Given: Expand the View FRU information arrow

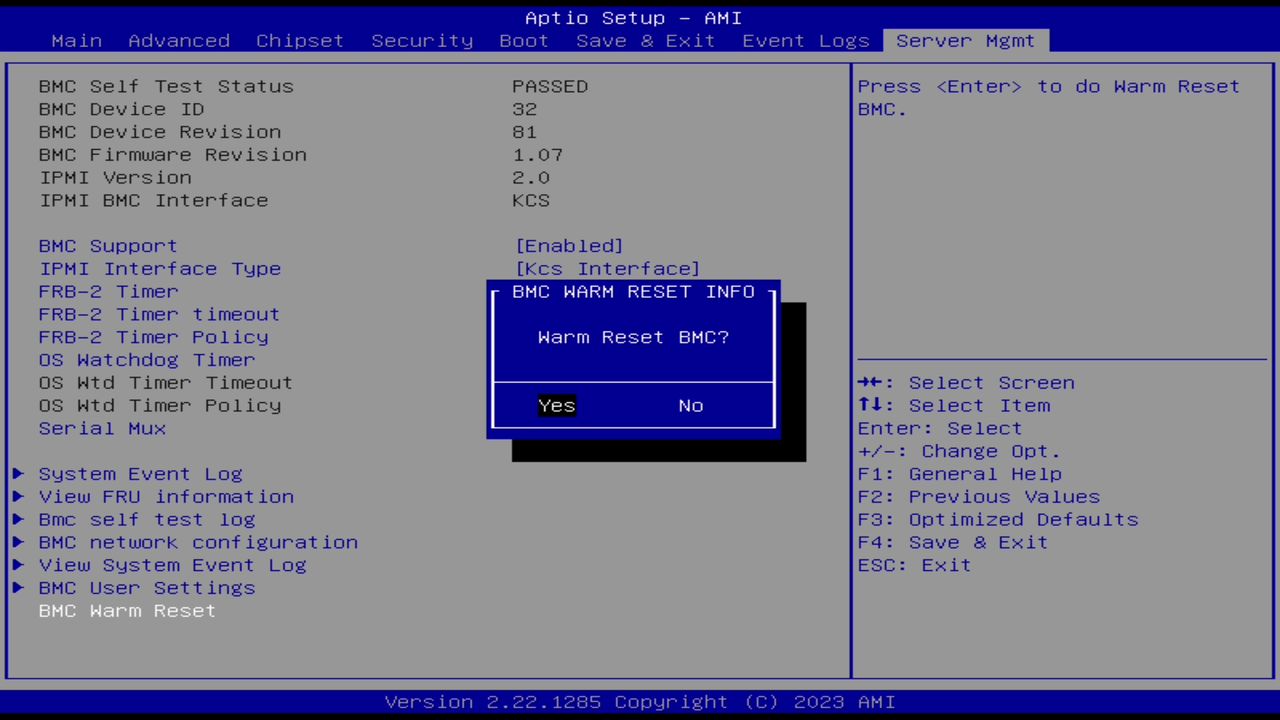Looking at the screenshot, I should click(18, 497).
